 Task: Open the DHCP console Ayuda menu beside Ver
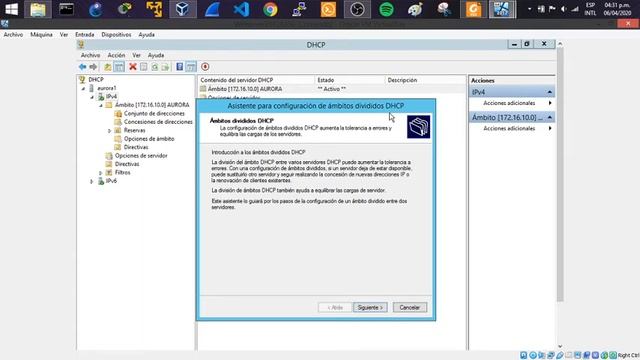pyautogui.click(x=156, y=55)
